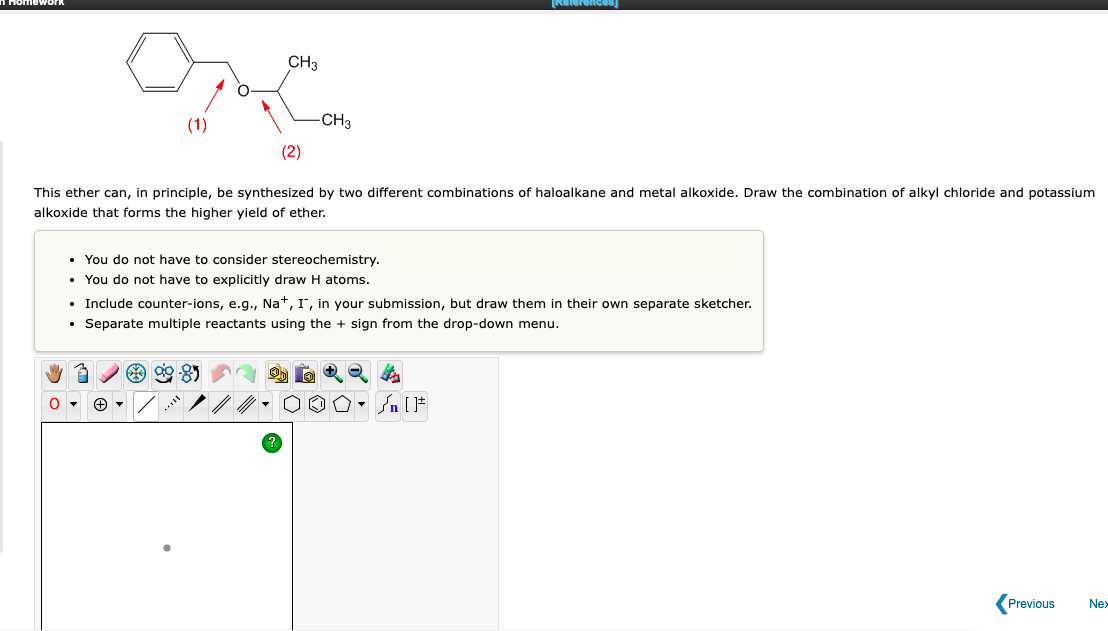Open the molecule templates/add-ins icon
1108x631 pixels.
click(390, 373)
